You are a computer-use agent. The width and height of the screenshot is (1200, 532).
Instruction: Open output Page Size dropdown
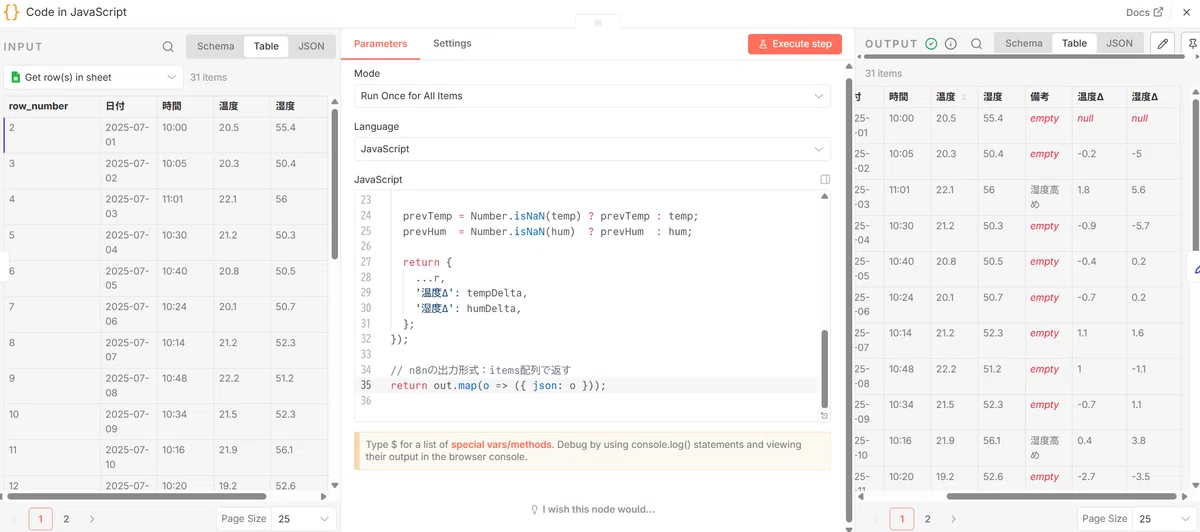pos(1164,519)
